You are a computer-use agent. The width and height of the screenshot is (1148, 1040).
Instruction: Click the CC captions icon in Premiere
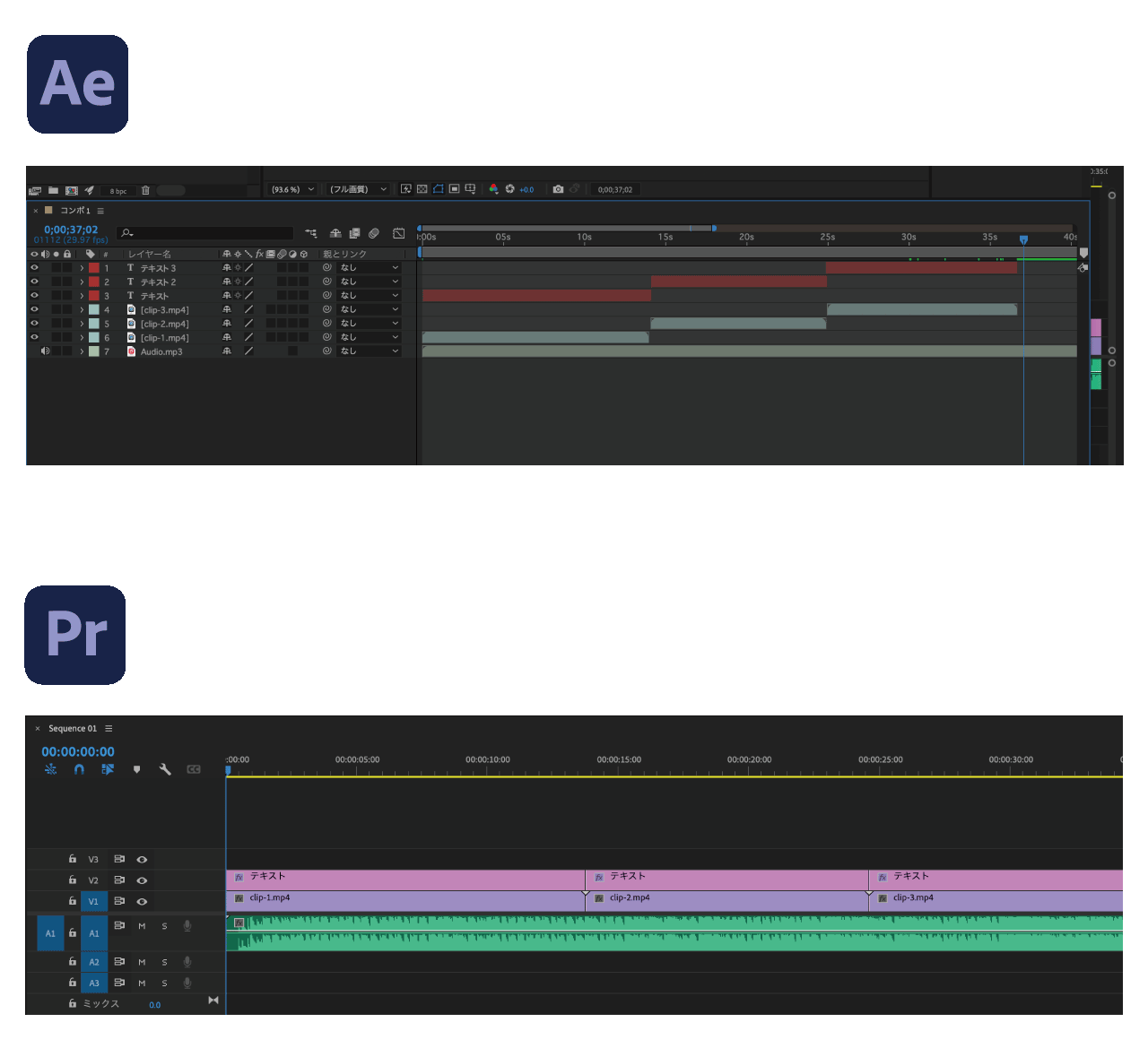pyautogui.click(x=194, y=769)
